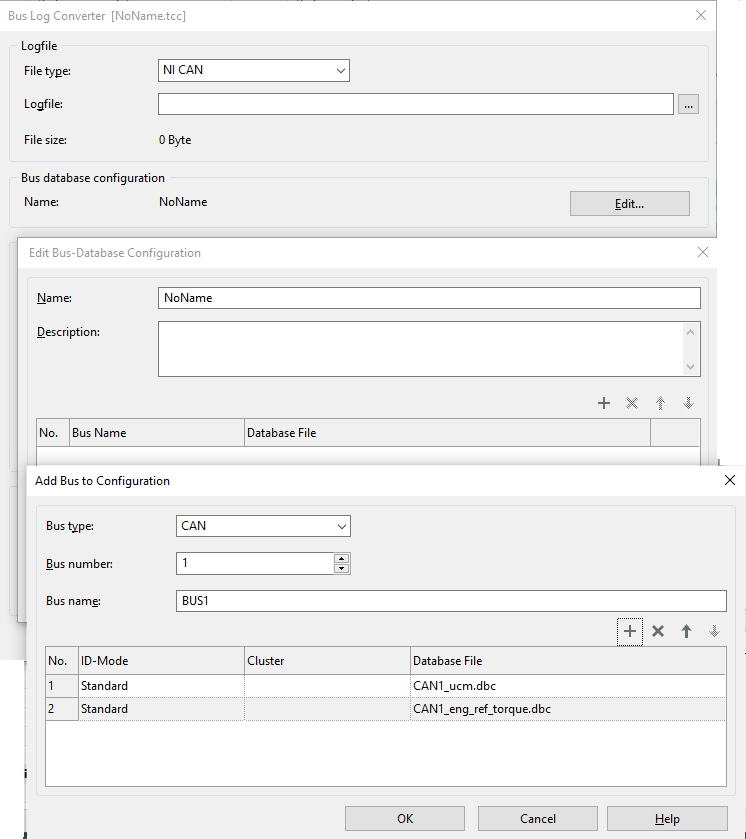Click the Bus name BUS1 text field
This screenshot has width=746, height=839.
click(450, 601)
